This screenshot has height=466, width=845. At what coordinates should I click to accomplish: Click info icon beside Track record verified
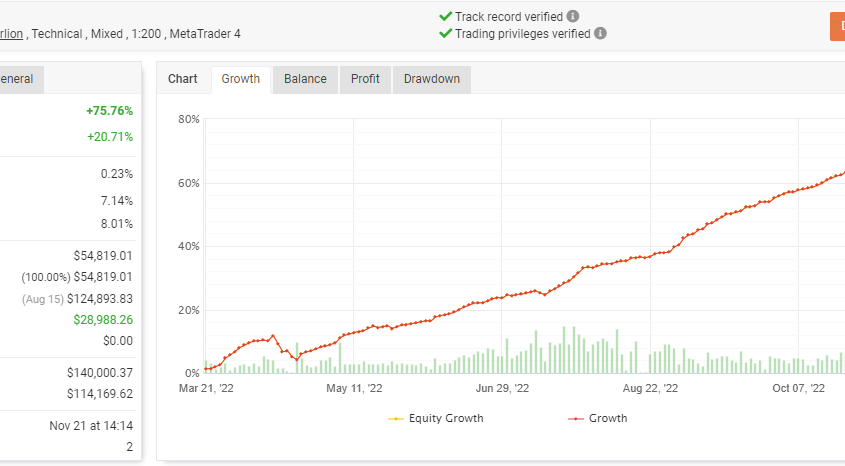572,17
